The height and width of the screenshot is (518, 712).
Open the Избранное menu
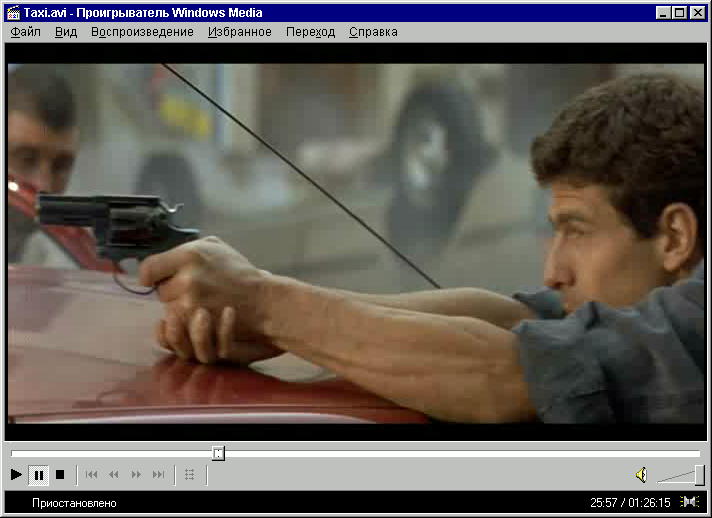click(x=240, y=32)
